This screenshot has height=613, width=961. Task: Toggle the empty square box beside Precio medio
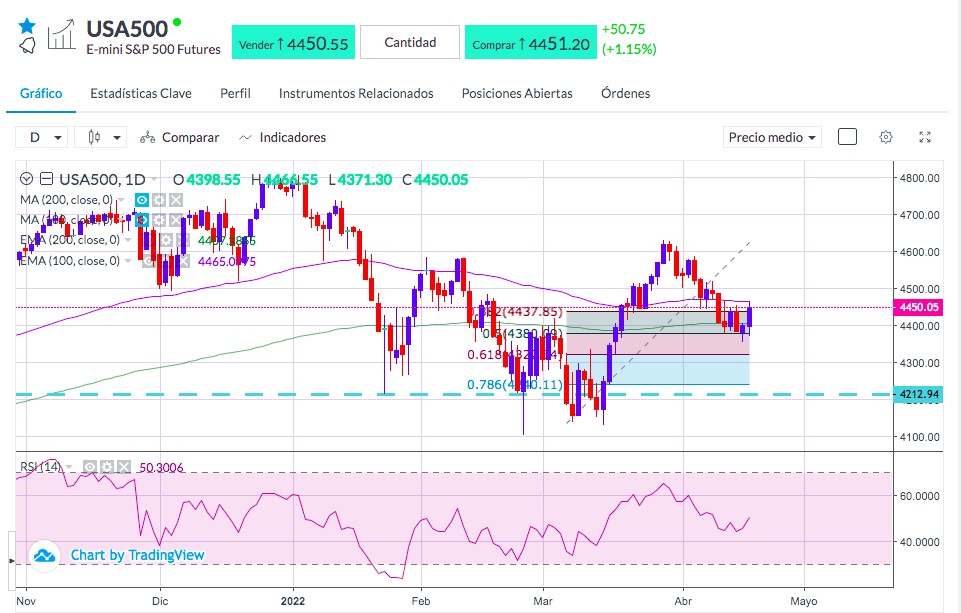click(847, 137)
